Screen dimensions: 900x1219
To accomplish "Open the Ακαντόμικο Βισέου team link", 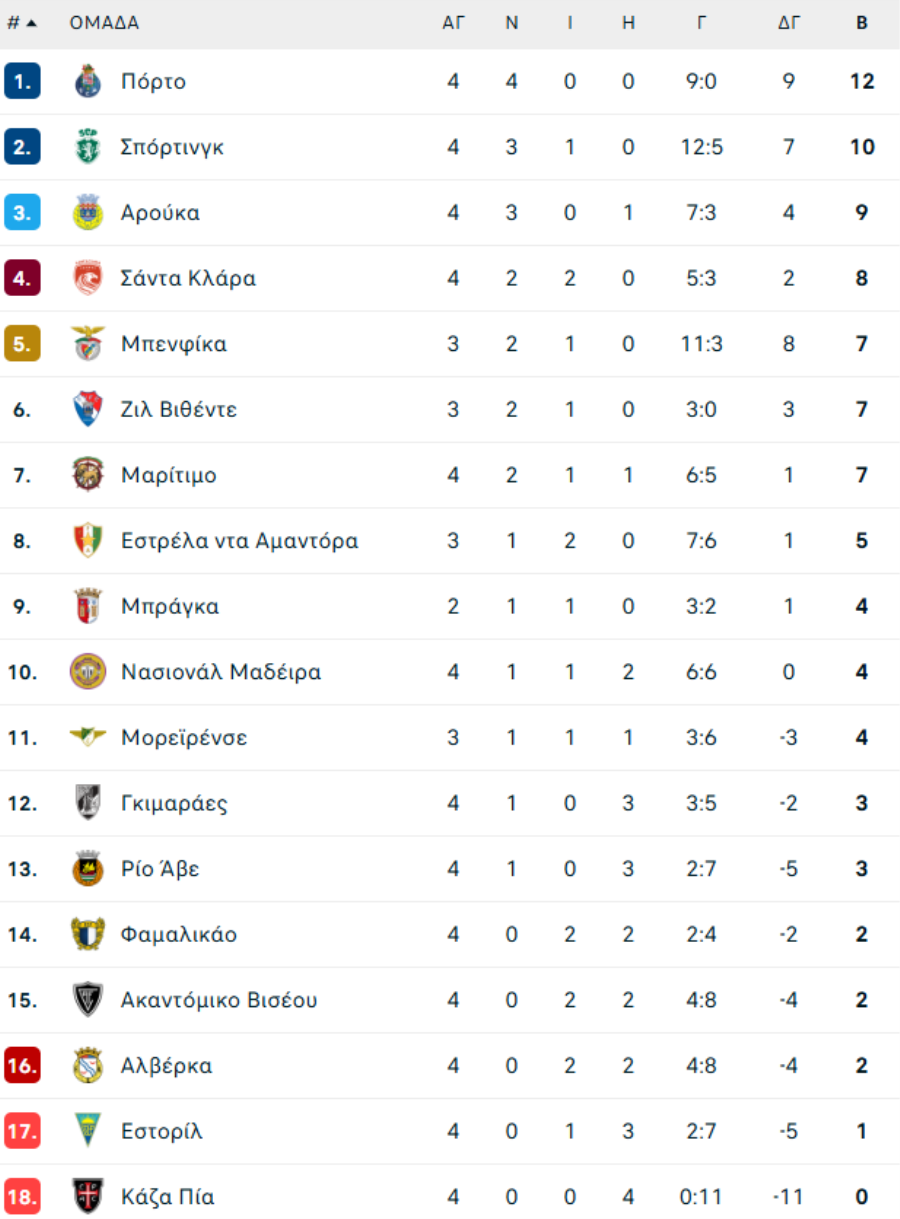I will [219, 1000].
